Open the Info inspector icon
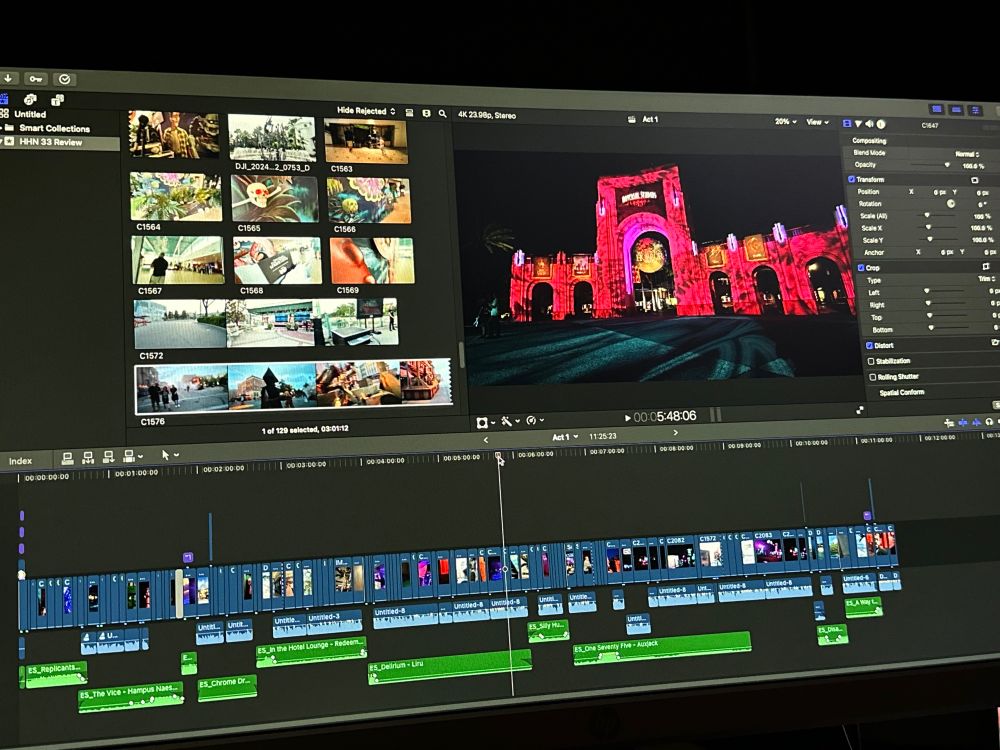The height and width of the screenshot is (750, 1000). [x=881, y=124]
